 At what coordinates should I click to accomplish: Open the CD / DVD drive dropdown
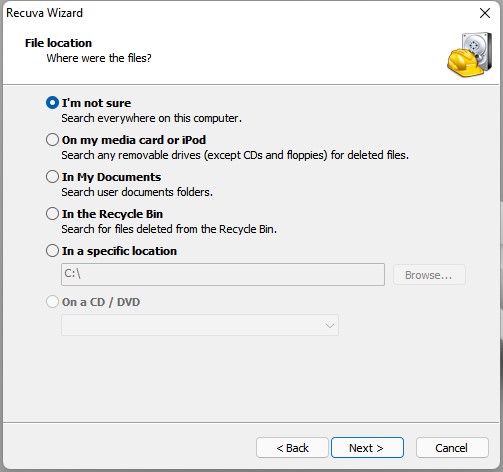200,325
